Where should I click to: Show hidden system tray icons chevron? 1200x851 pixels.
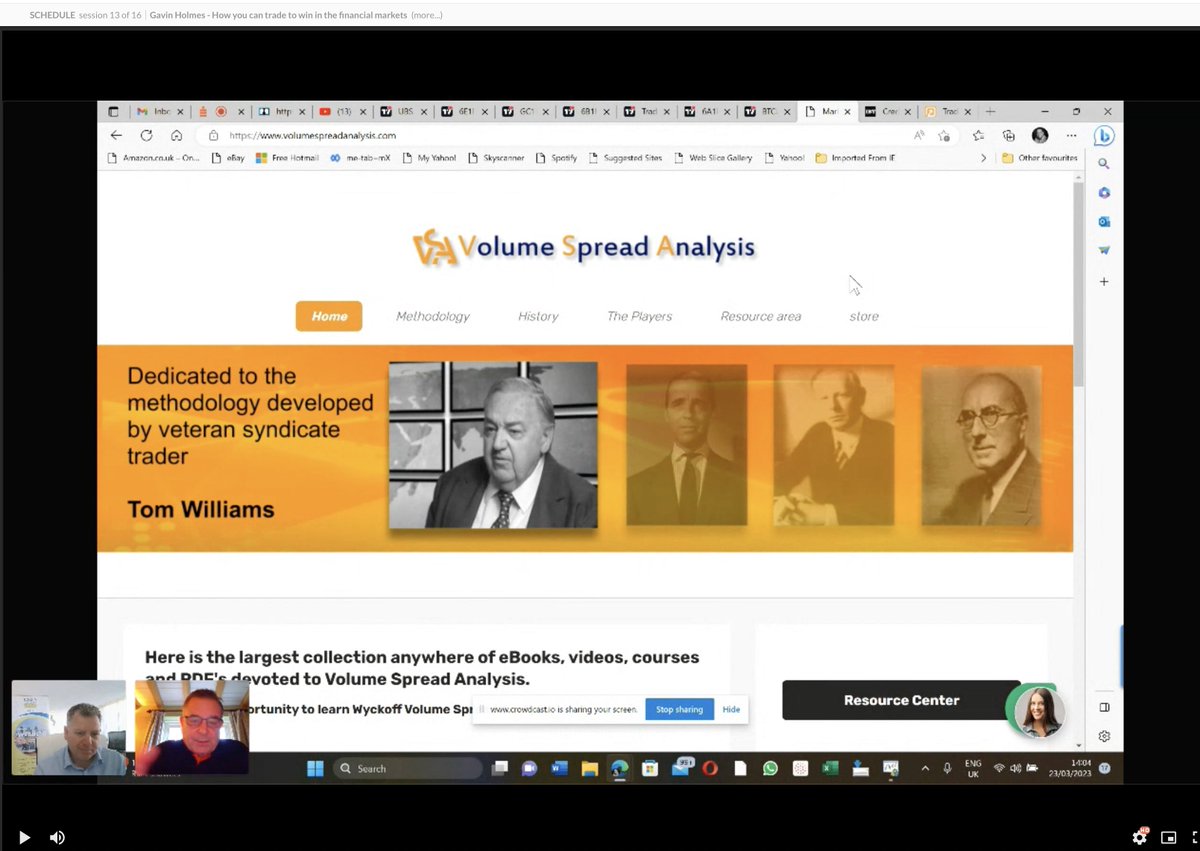click(x=924, y=768)
